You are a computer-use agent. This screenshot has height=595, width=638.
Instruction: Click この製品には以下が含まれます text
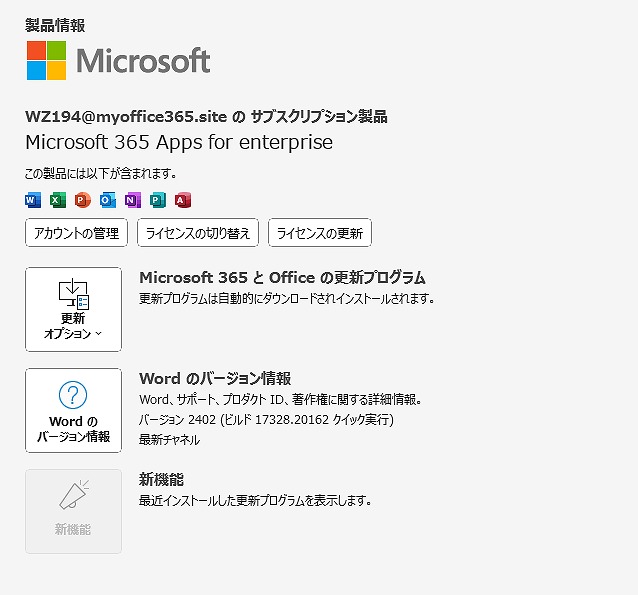[101, 174]
